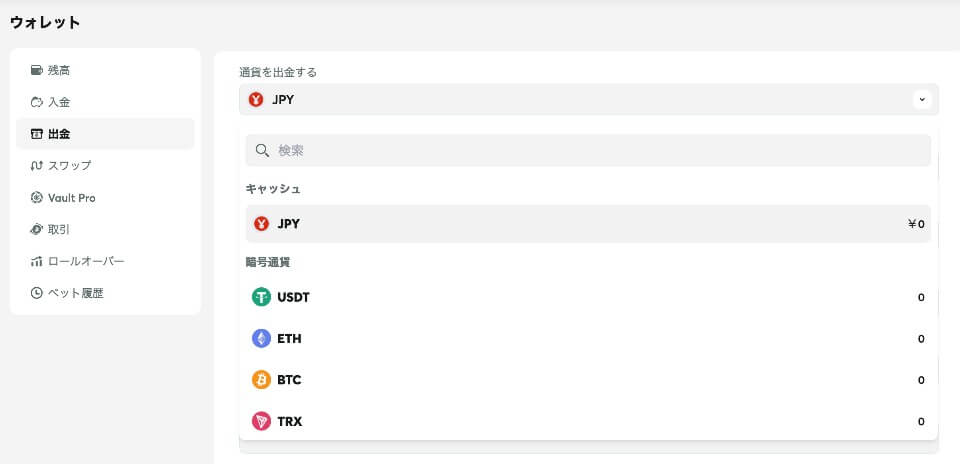Click the green USDT Tether coin icon

click(x=262, y=297)
